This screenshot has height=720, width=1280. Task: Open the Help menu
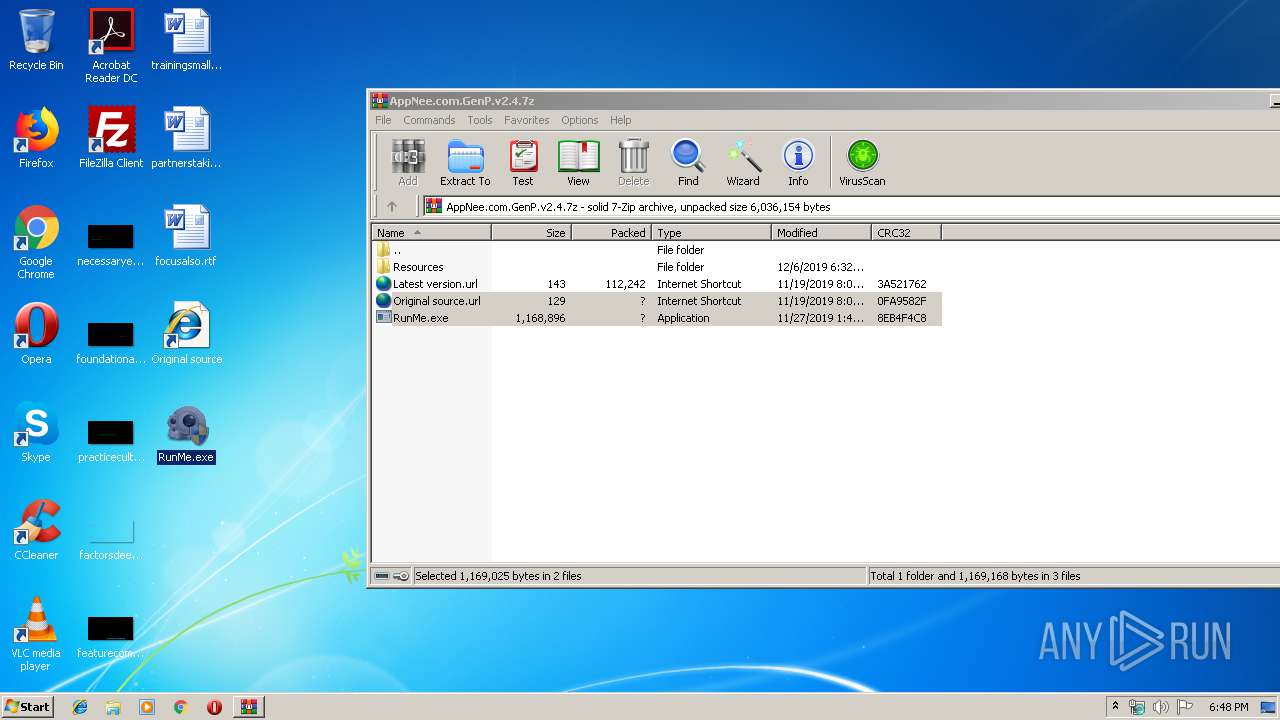620,120
